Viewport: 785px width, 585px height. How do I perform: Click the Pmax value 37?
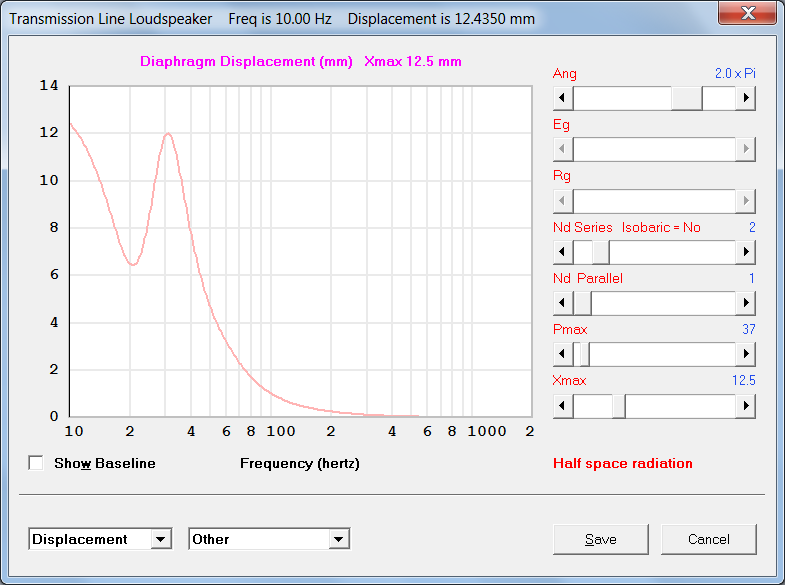[x=748, y=329]
